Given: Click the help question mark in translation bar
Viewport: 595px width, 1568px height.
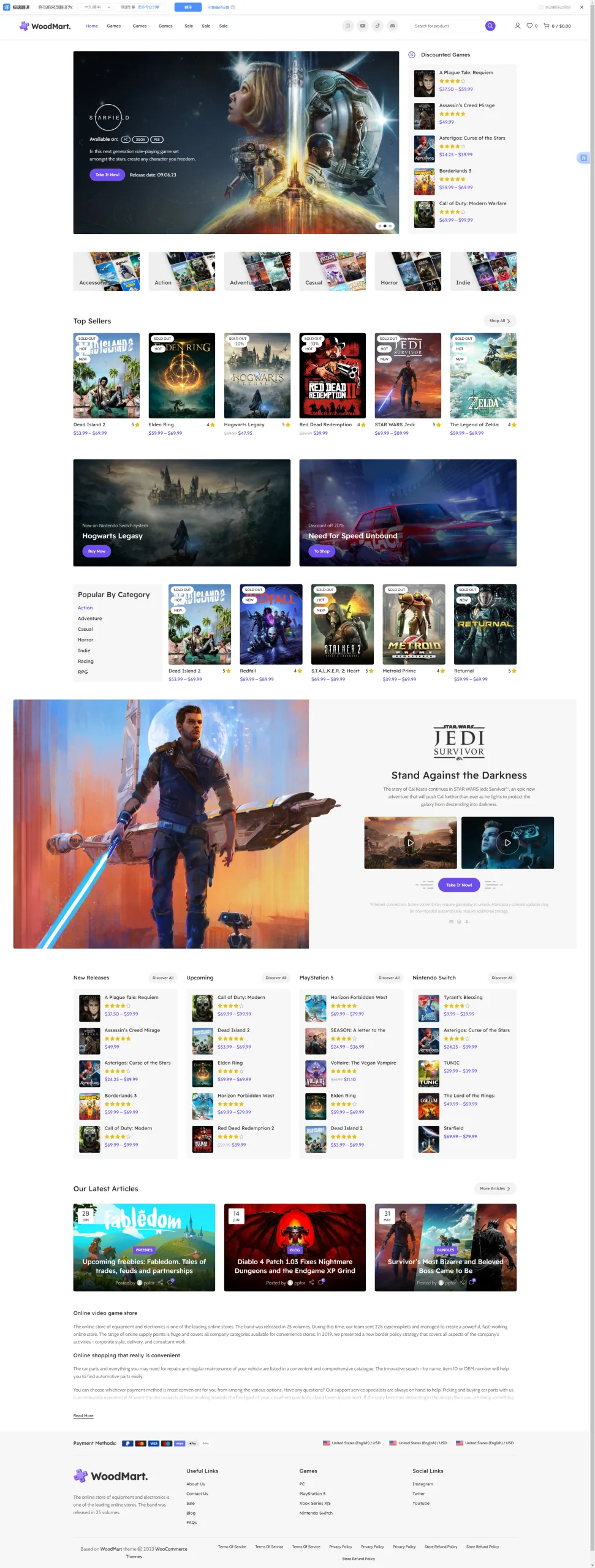Looking at the screenshot, I should [233, 7].
